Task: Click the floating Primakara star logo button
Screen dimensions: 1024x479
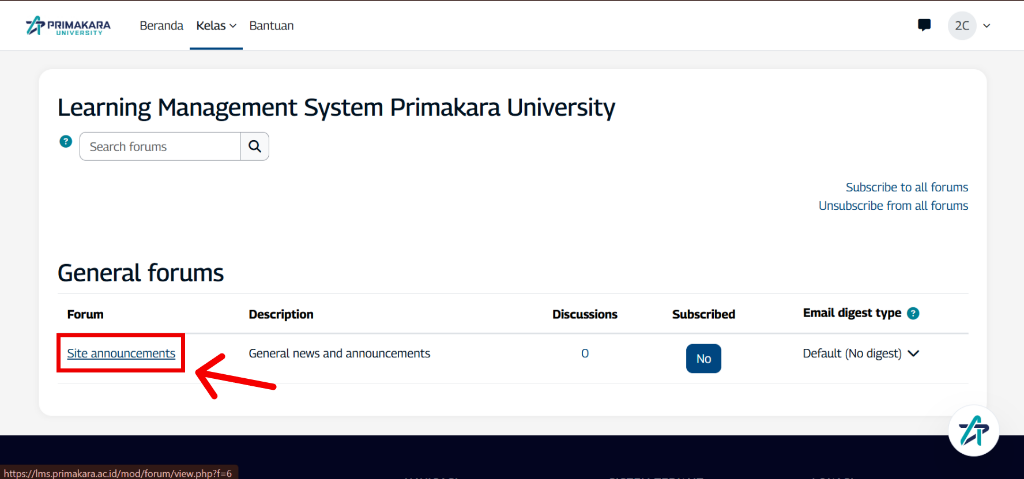Action: pyautogui.click(x=974, y=430)
